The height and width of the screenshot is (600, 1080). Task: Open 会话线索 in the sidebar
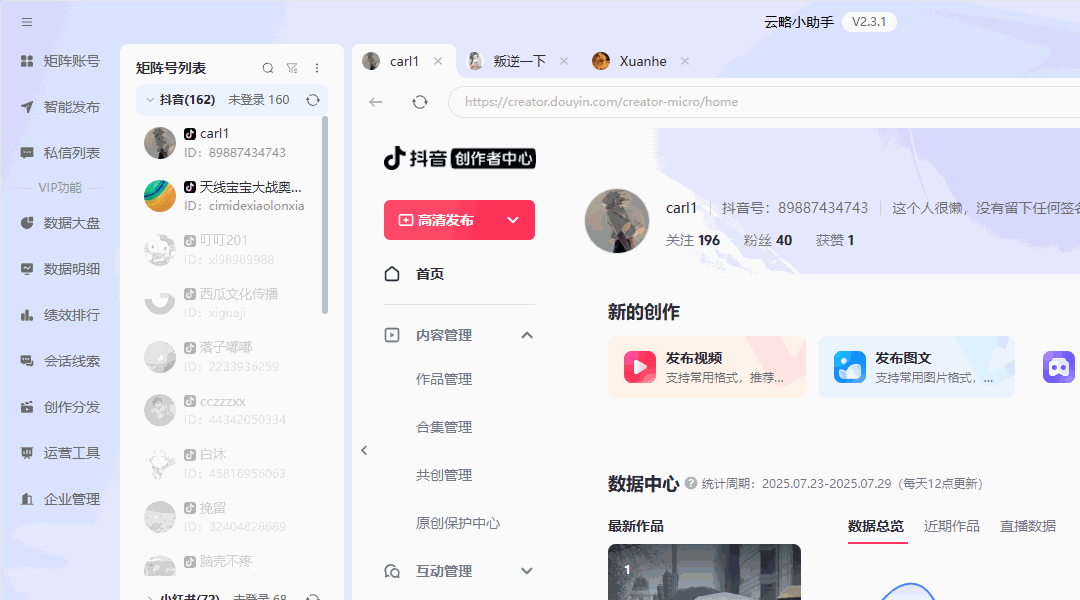point(61,361)
